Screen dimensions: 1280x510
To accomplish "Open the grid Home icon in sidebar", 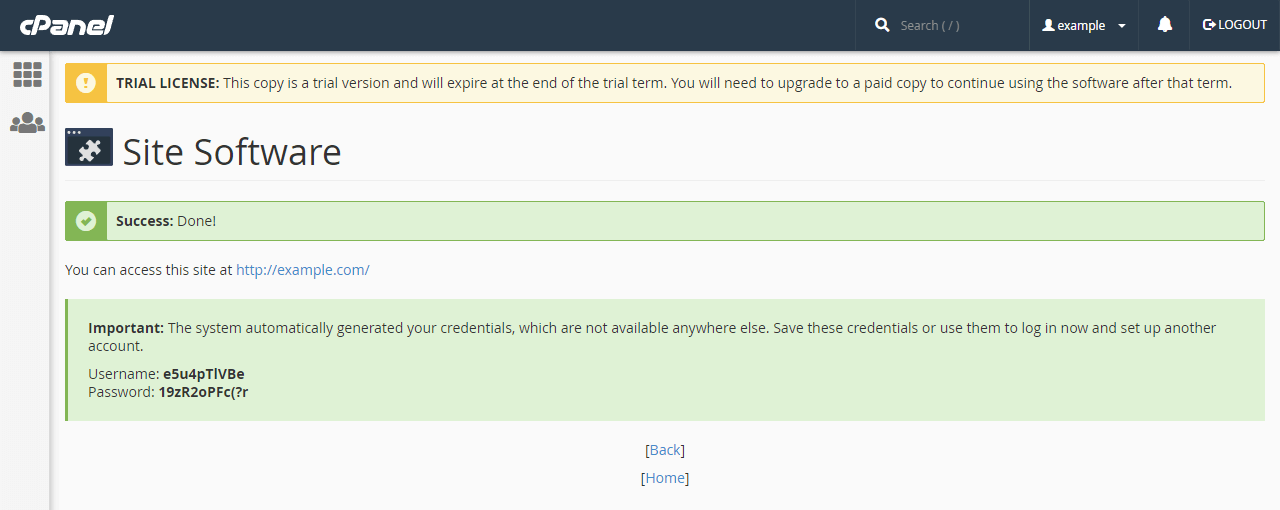I will tap(27, 75).
